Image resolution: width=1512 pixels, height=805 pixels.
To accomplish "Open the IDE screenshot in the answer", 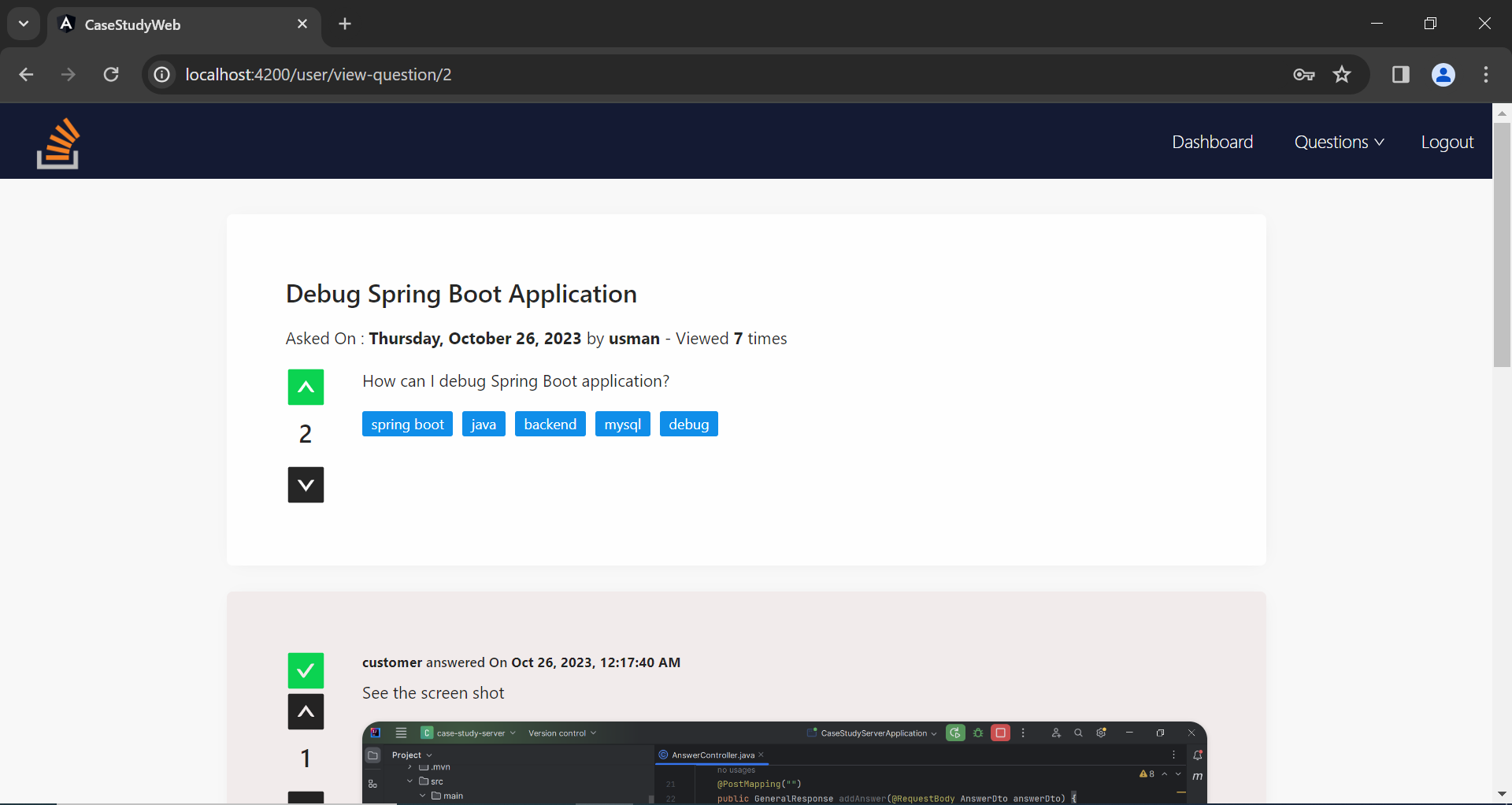I will tap(784, 762).
